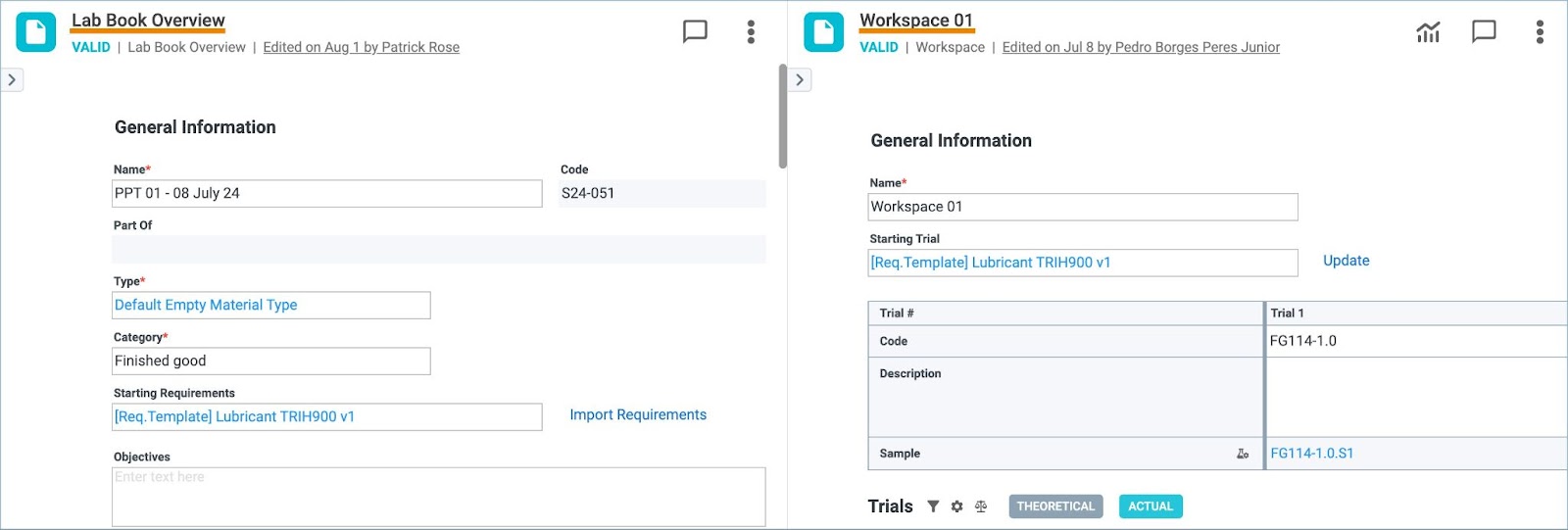Open Starting Requirements Lubricant TRIH900 v1 link
Screen dimensions: 1568x530
tap(235, 416)
